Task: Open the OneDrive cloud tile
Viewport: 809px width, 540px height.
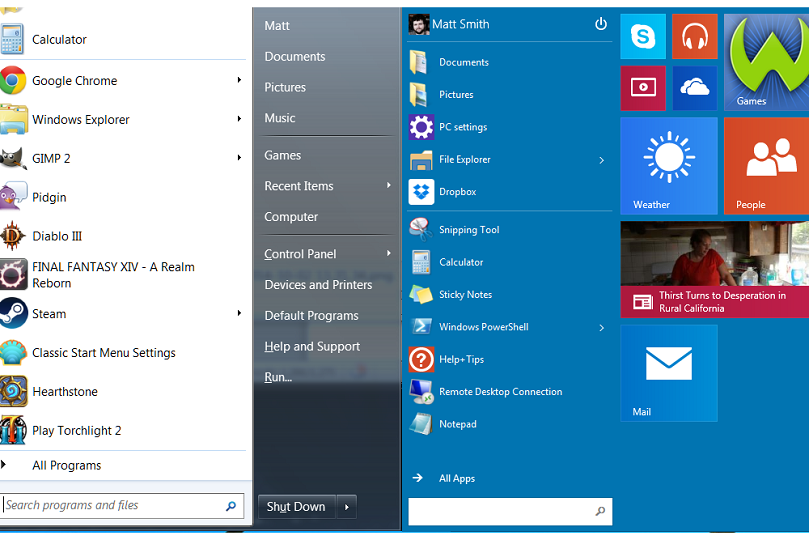Action: [x=694, y=88]
